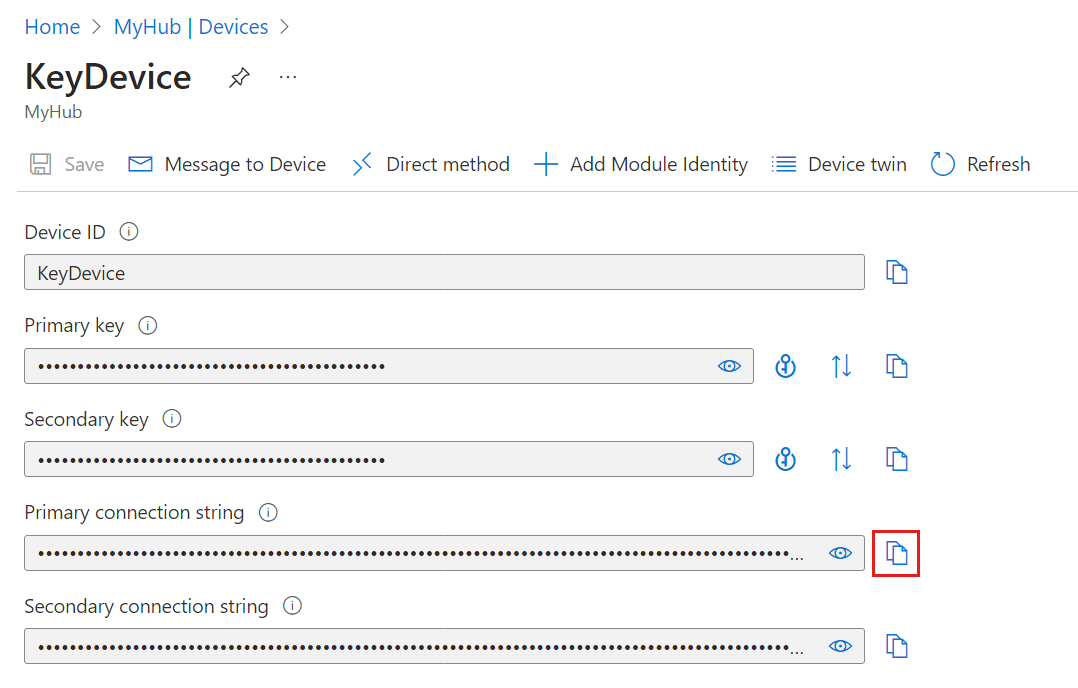Open Secondary key info tooltip
The width and height of the screenshot is (1078, 688).
click(171, 419)
